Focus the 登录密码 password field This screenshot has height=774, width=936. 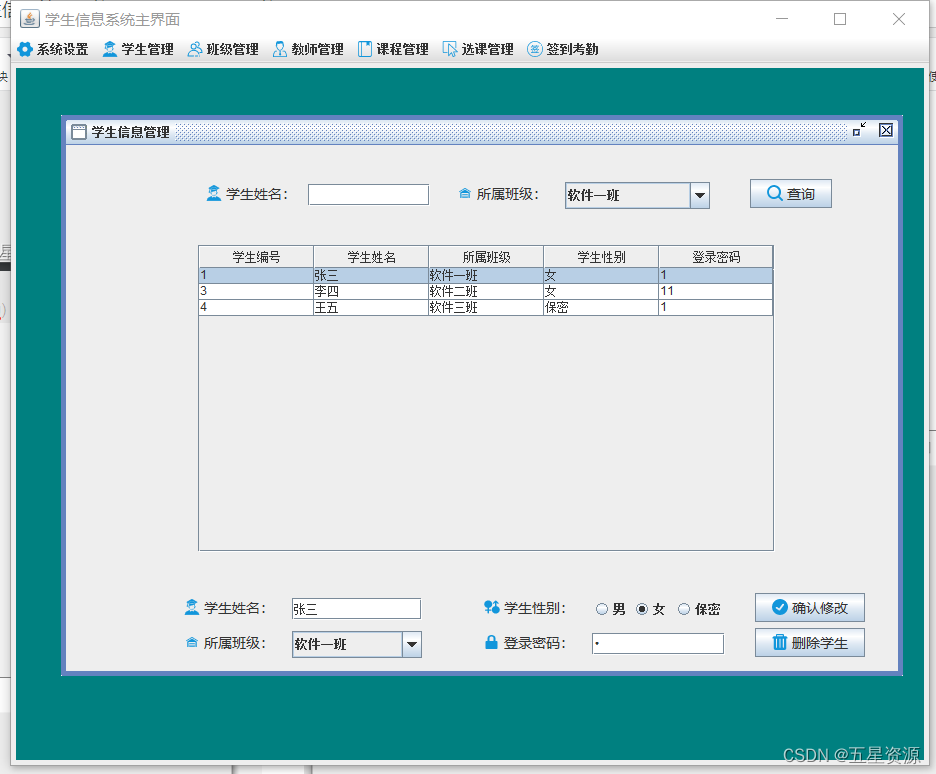658,644
